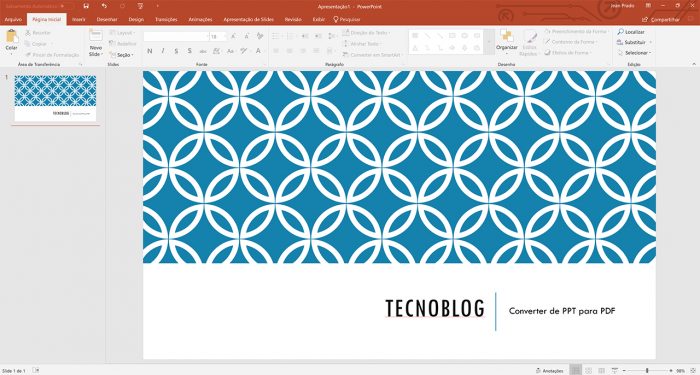Click the zoom slider handle

[x=647, y=371]
